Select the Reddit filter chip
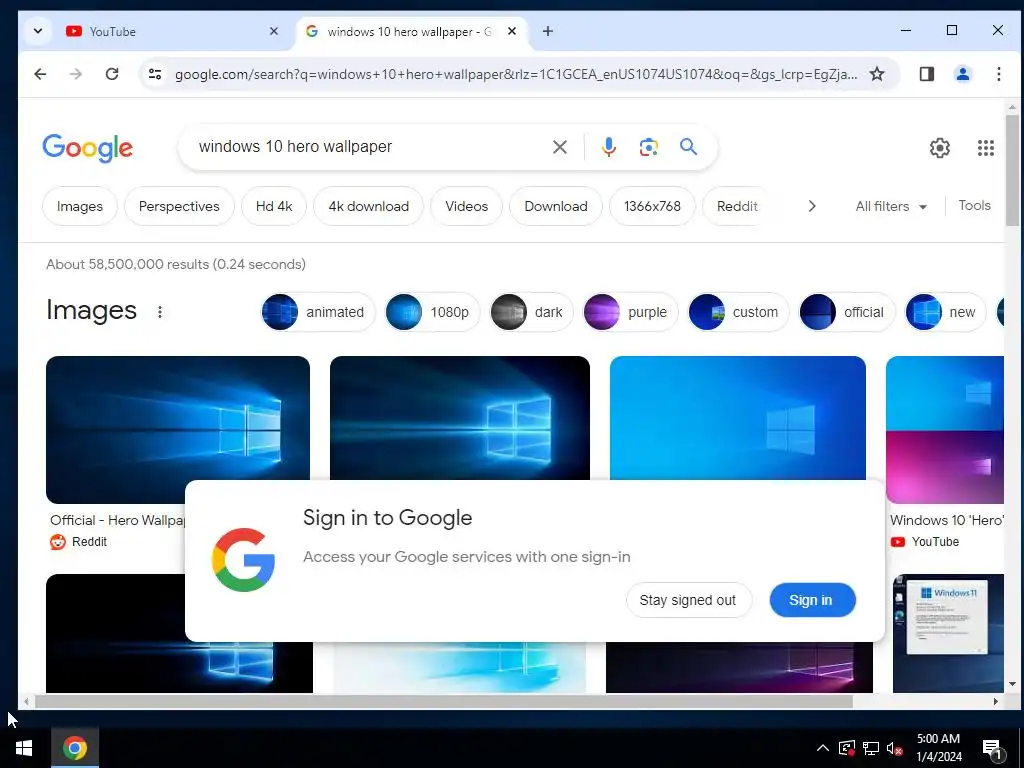This screenshot has height=768, width=1024. (x=737, y=206)
